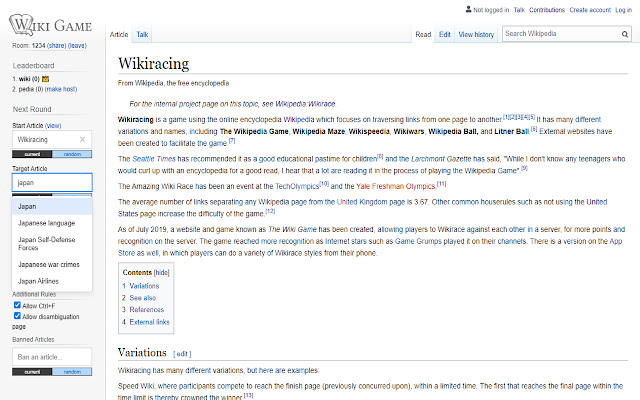Open the Wikipedia link in first paragraph
The height and width of the screenshot is (400, 640).
pos(299,120)
